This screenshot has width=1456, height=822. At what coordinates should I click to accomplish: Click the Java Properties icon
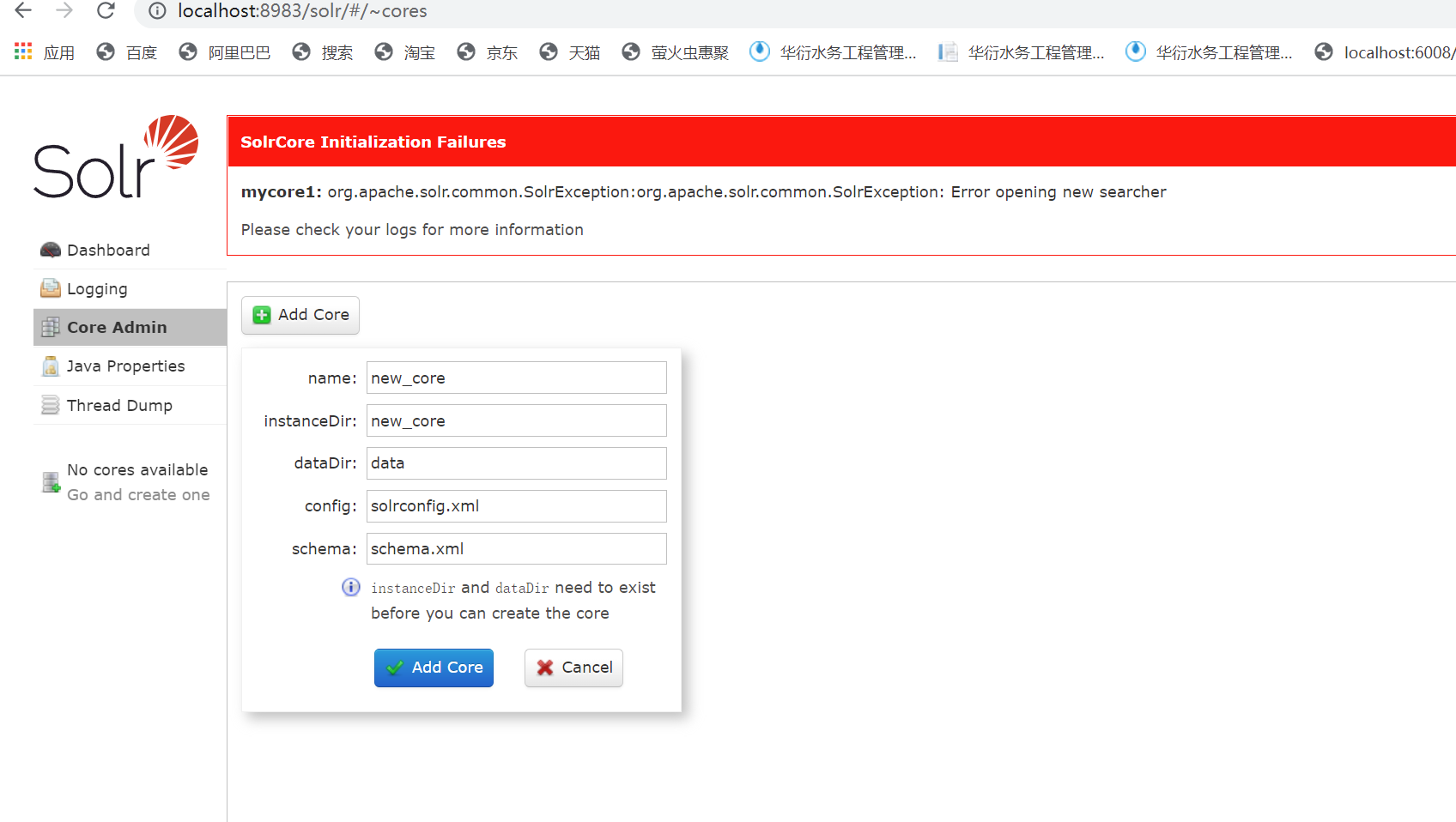pyautogui.click(x=51, y=366)
